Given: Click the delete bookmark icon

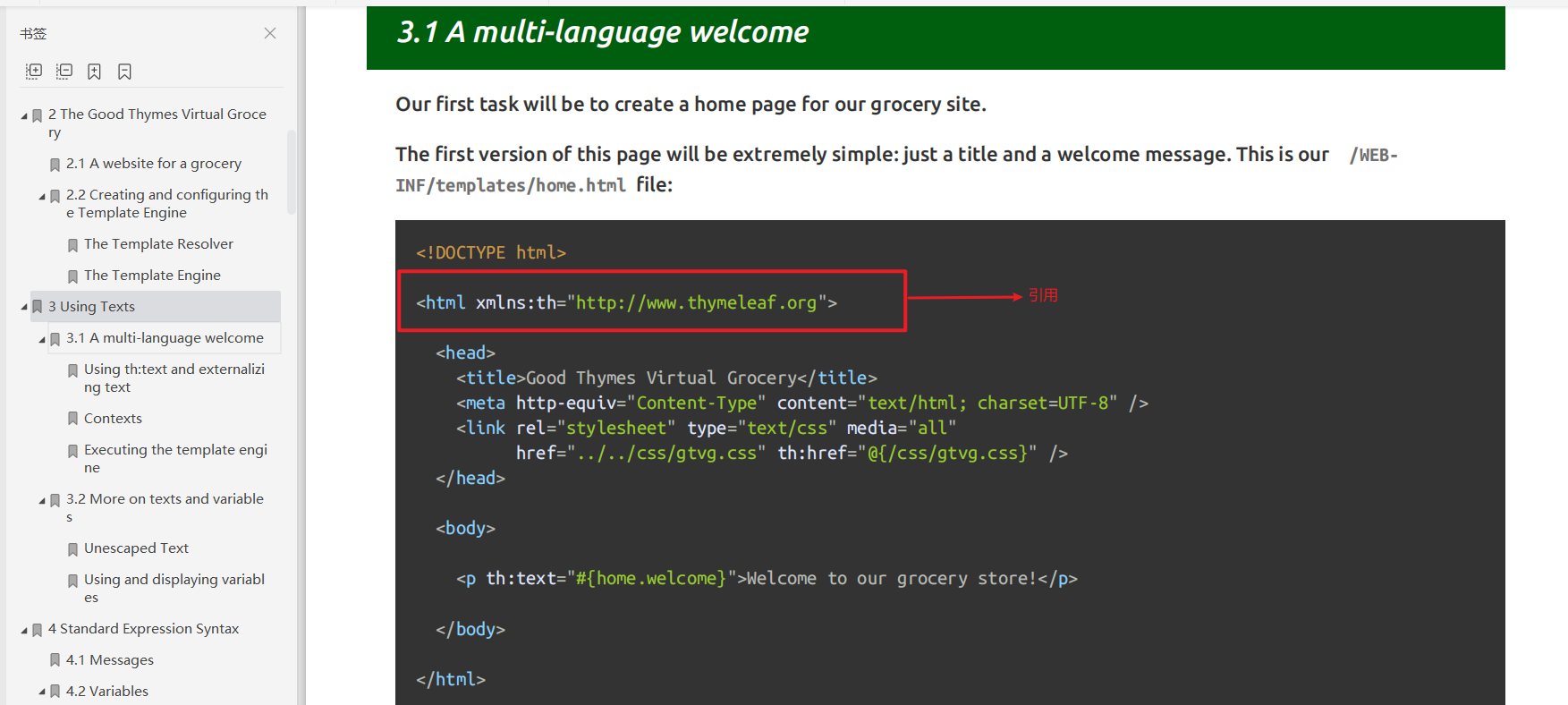Looking at the screenshot, I should tap(124, 72).
